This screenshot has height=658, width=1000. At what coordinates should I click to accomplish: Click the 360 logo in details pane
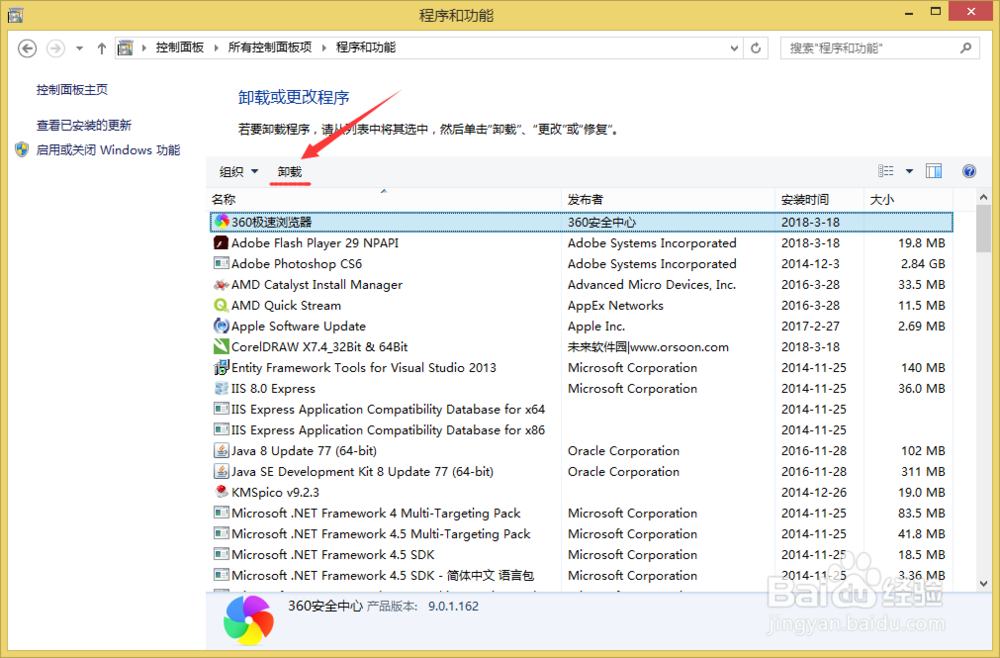[249, 620]
